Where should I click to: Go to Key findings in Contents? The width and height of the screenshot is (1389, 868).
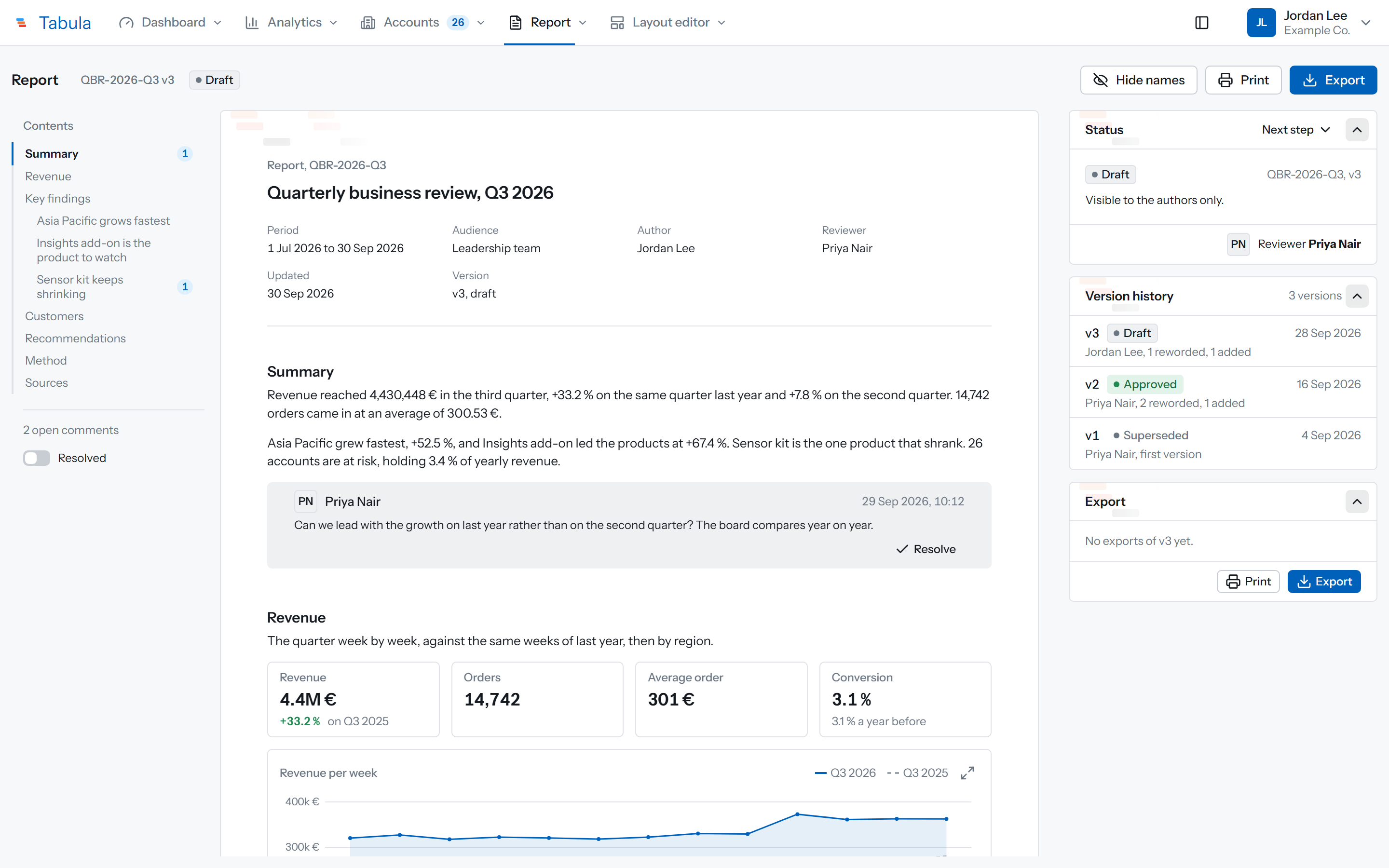57,199
